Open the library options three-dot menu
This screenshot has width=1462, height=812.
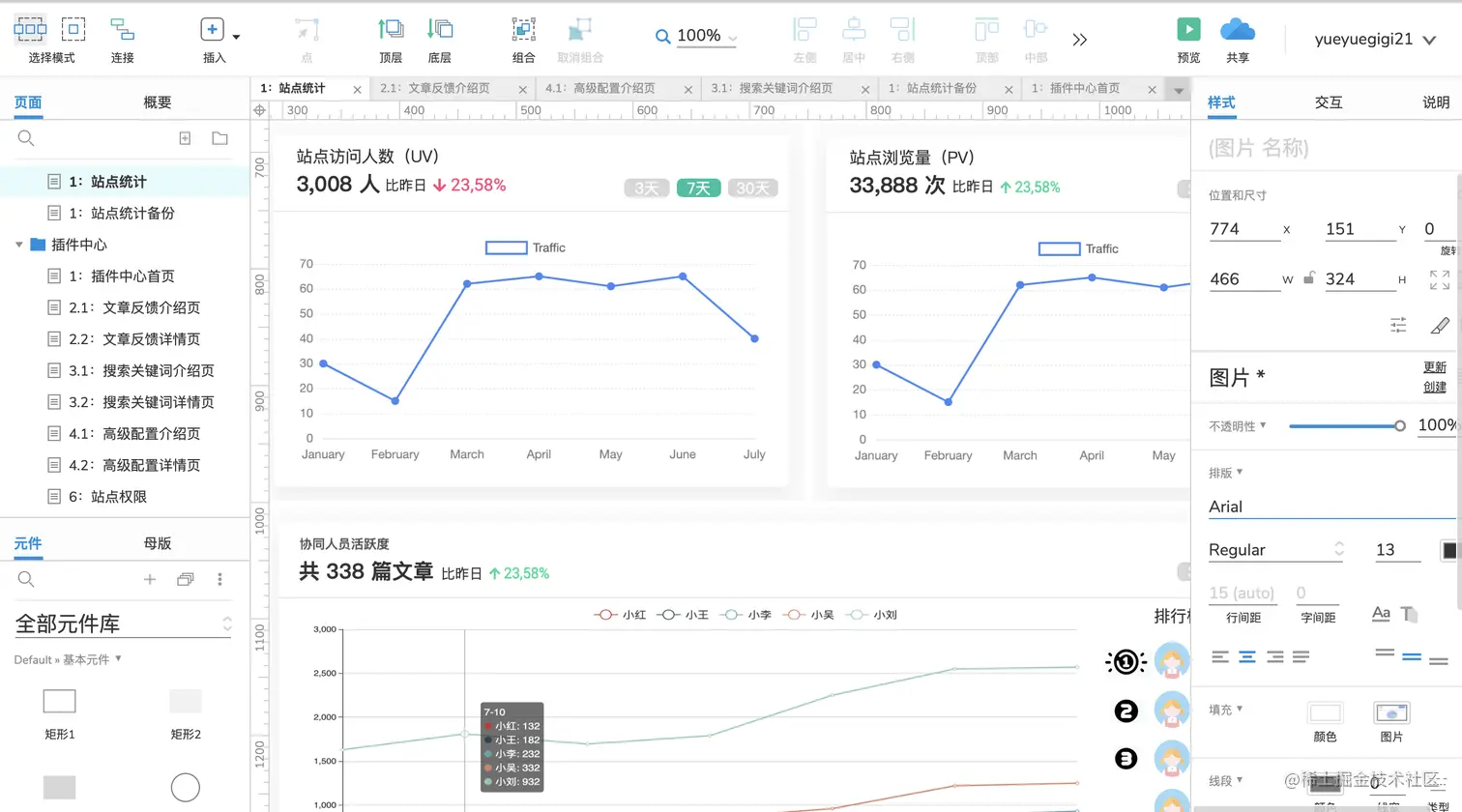tap(219, 579)
